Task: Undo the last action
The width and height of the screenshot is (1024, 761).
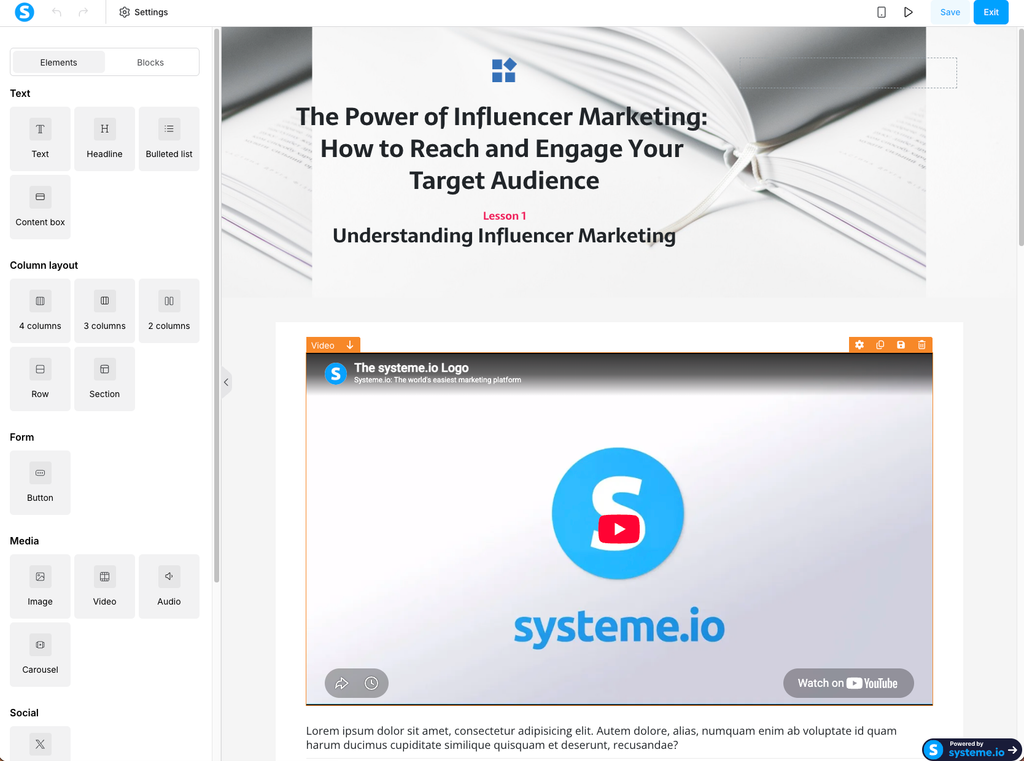Action: pos(57,12)
